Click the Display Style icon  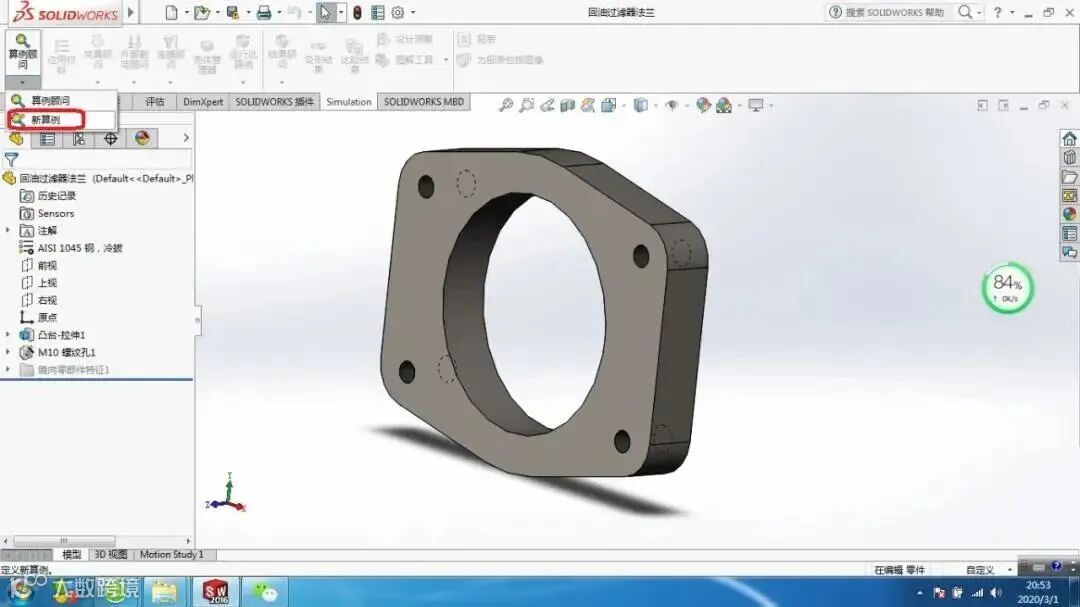point(641,105)
